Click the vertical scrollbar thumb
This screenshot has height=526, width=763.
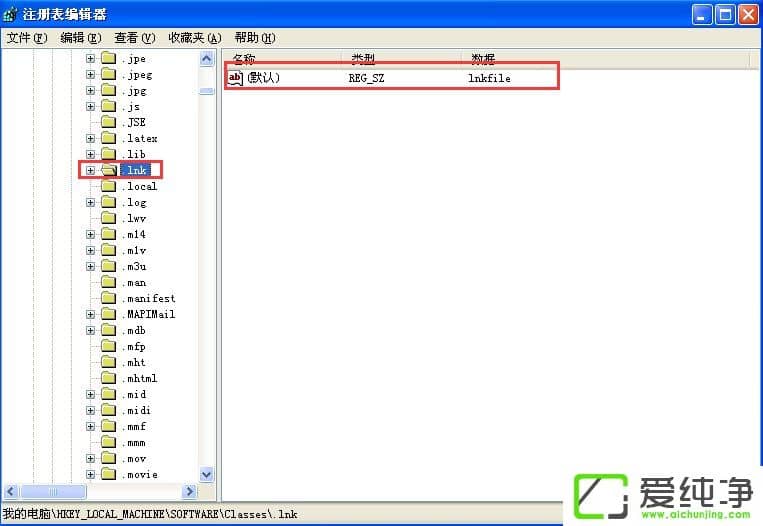coord(207,91)
